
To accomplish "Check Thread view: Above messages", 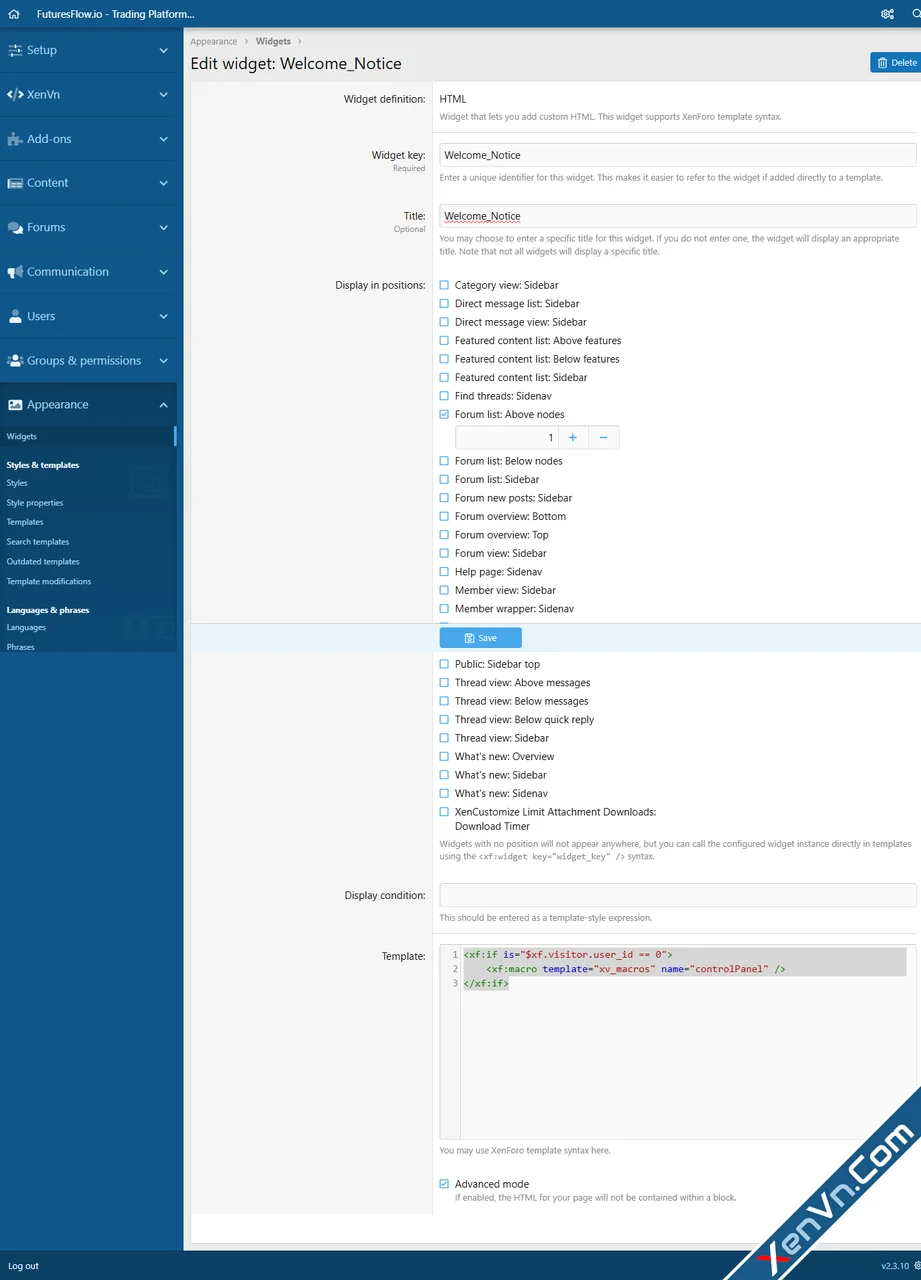I will [x=444, y=683].
